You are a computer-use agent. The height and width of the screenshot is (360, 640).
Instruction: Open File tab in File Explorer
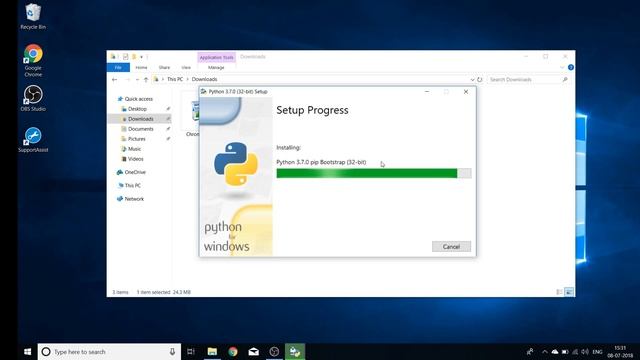click(118, 67)
